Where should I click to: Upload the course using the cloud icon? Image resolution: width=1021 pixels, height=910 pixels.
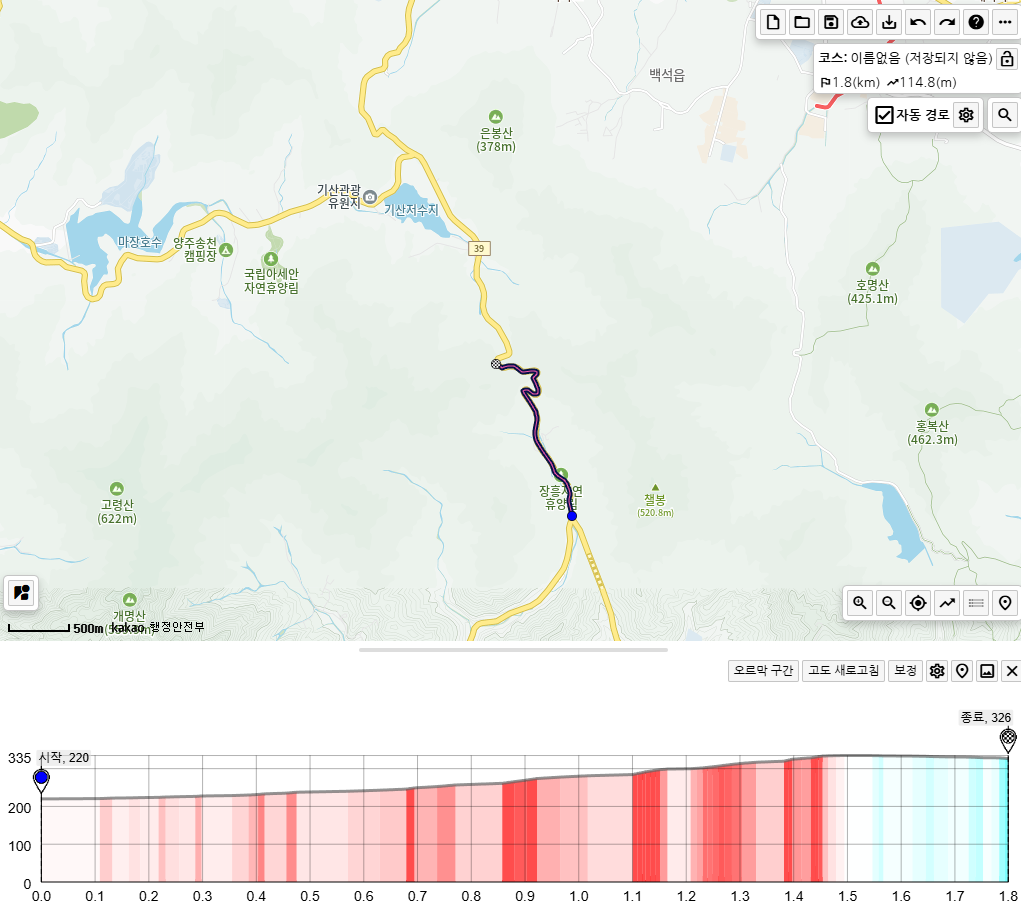[860, 22]
